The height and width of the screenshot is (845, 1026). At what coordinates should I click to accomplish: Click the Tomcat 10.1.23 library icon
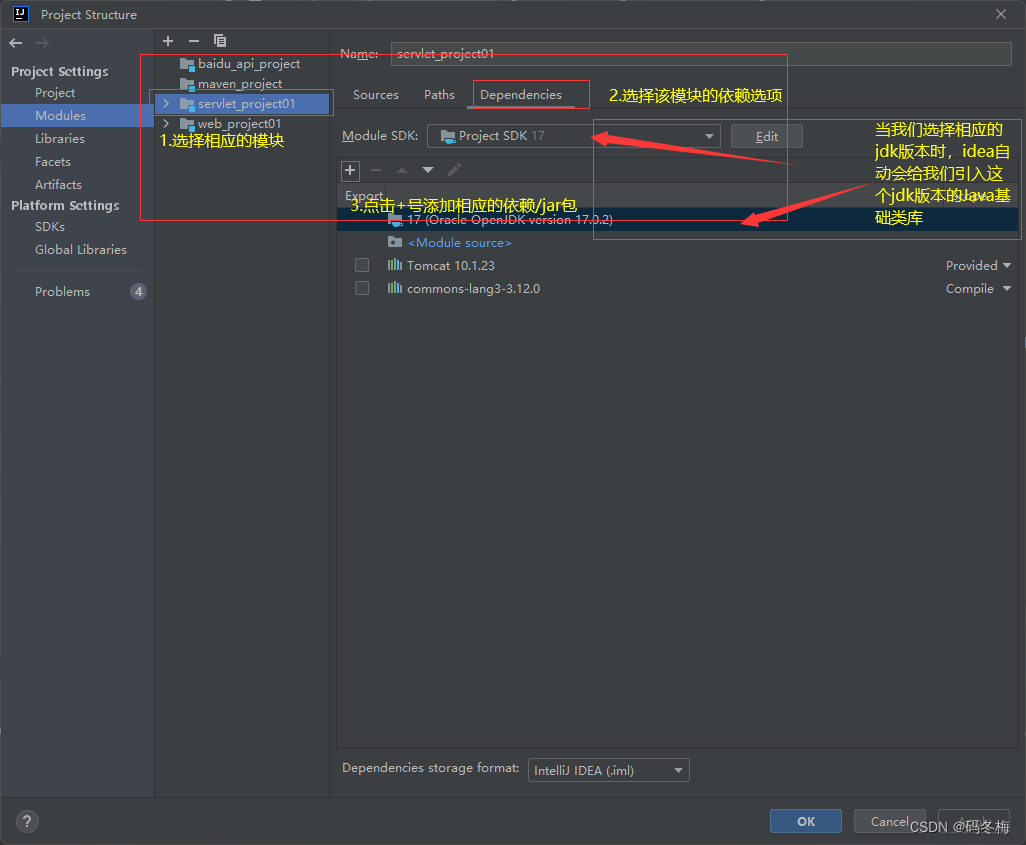point(395,265)
